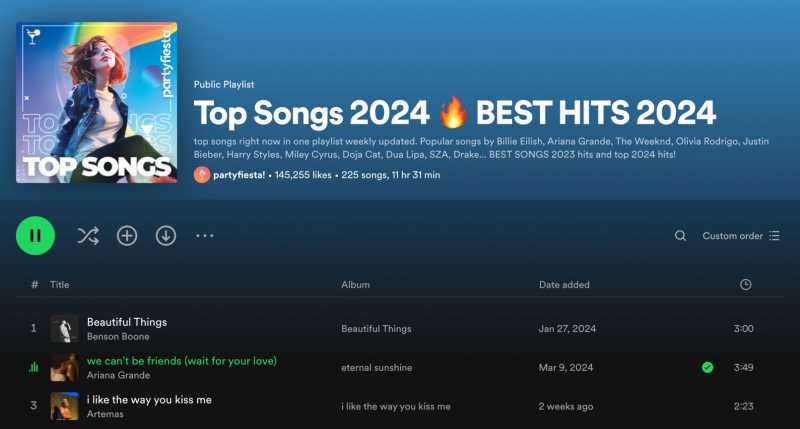The image size is (800, 429).
Task: Open the three-dot more options menu
Action: 205,236
